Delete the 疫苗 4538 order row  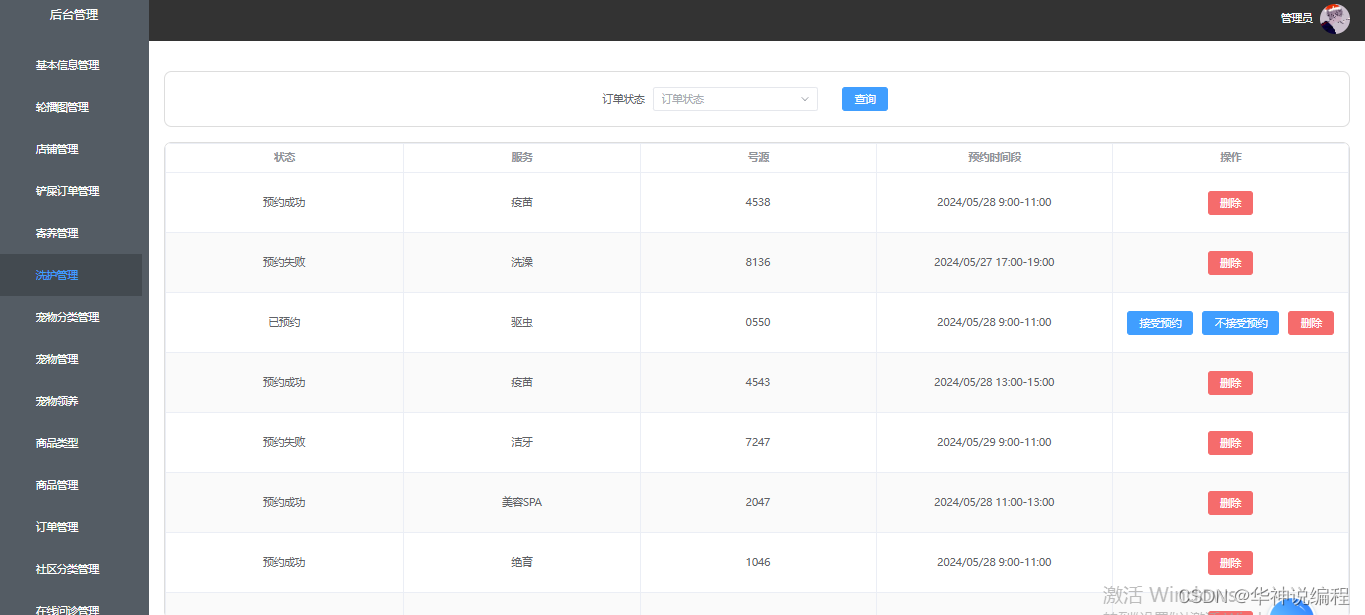1230,203
